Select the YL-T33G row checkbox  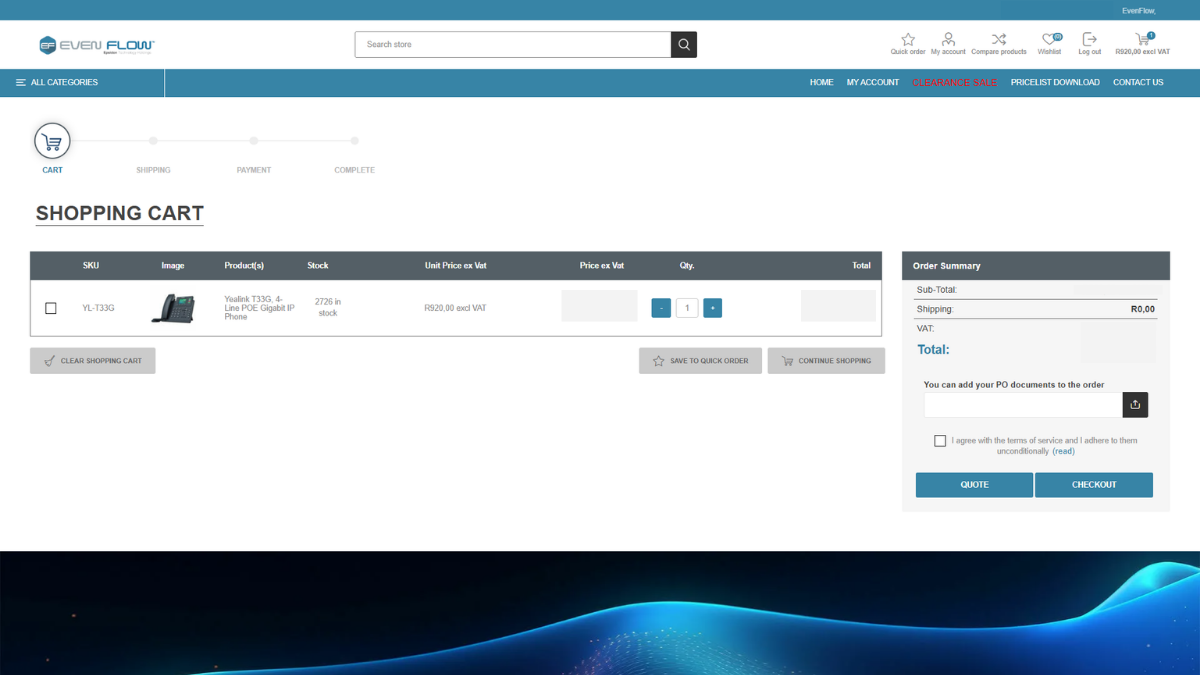pyautogui.click(x=51, y=308)
